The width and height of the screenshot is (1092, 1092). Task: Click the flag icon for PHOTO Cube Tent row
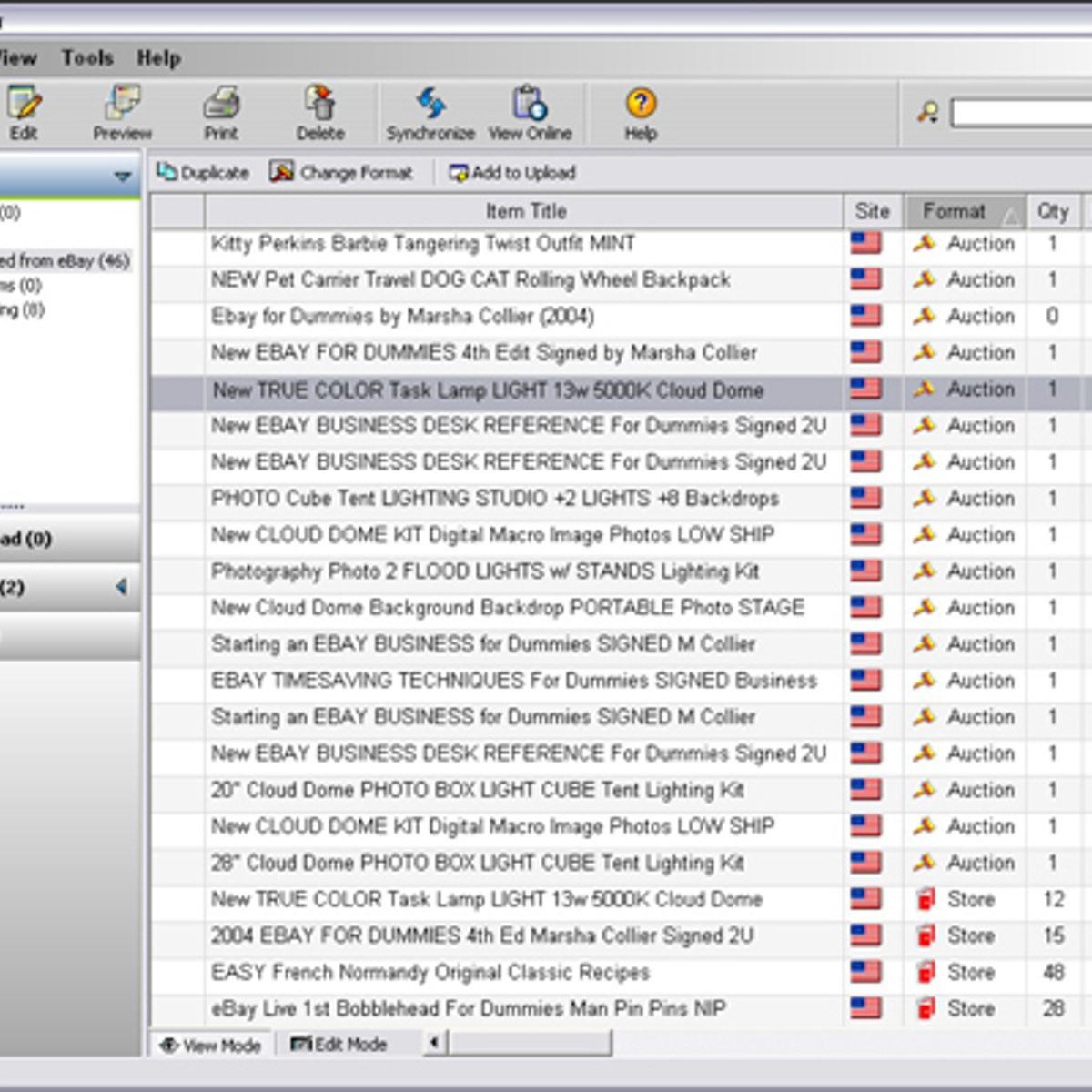point(865,497)
